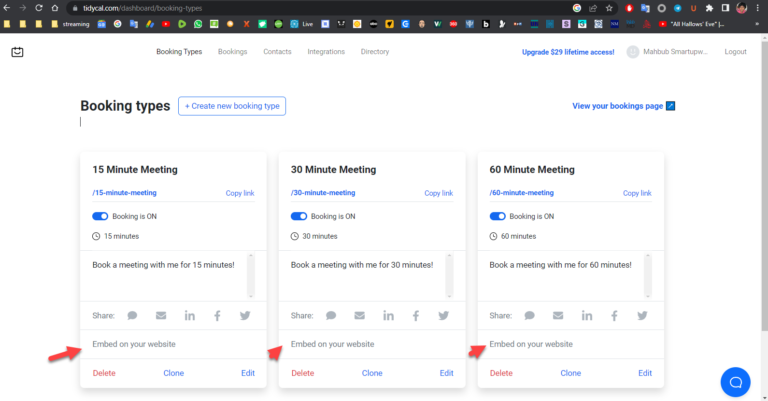
Task: Click the TidyCal calendar logo icon
Action: click(17, 51)
